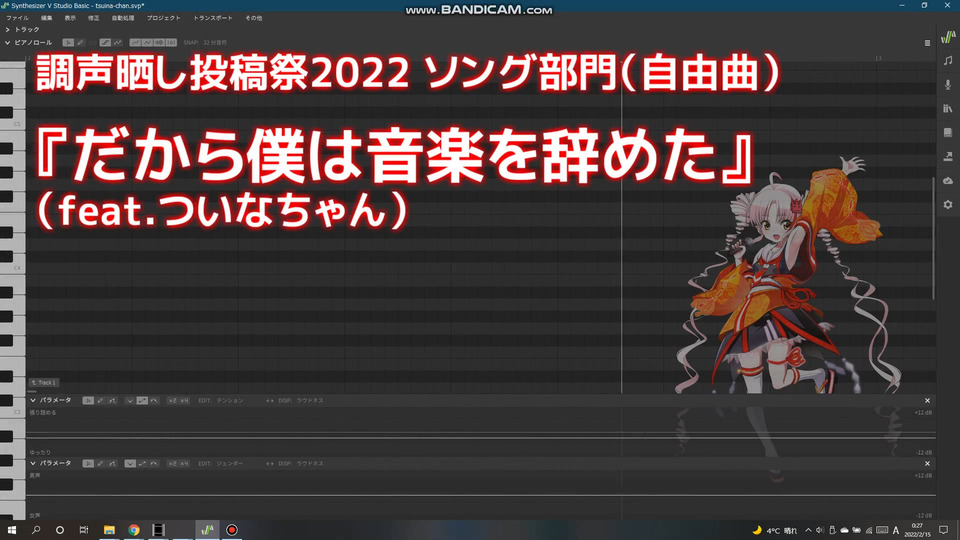Screen dimensions: 960x540
Task: Open the Synthesizer V logo panel in sidebar
Action: coord(948,37)
